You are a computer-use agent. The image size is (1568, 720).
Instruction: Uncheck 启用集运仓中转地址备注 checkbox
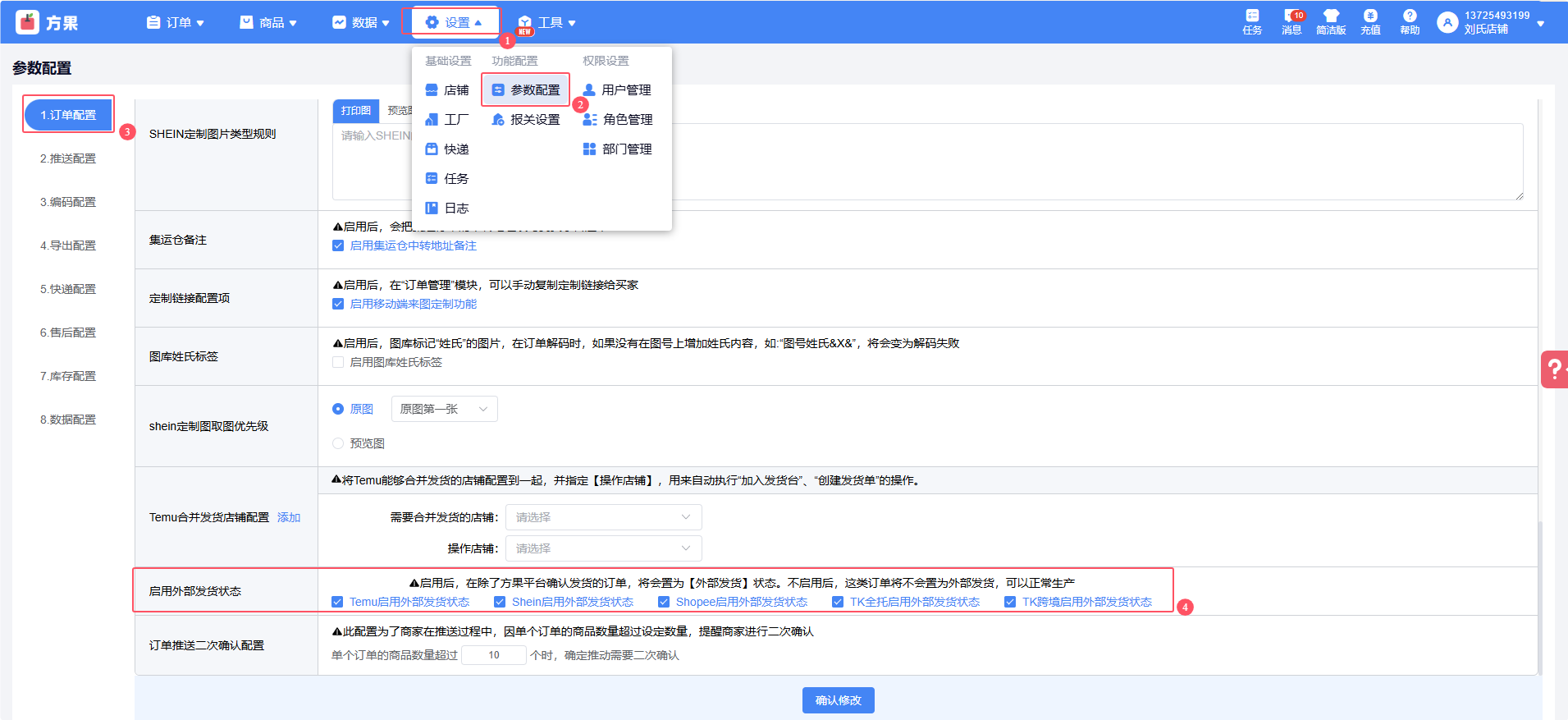[338, 245]
